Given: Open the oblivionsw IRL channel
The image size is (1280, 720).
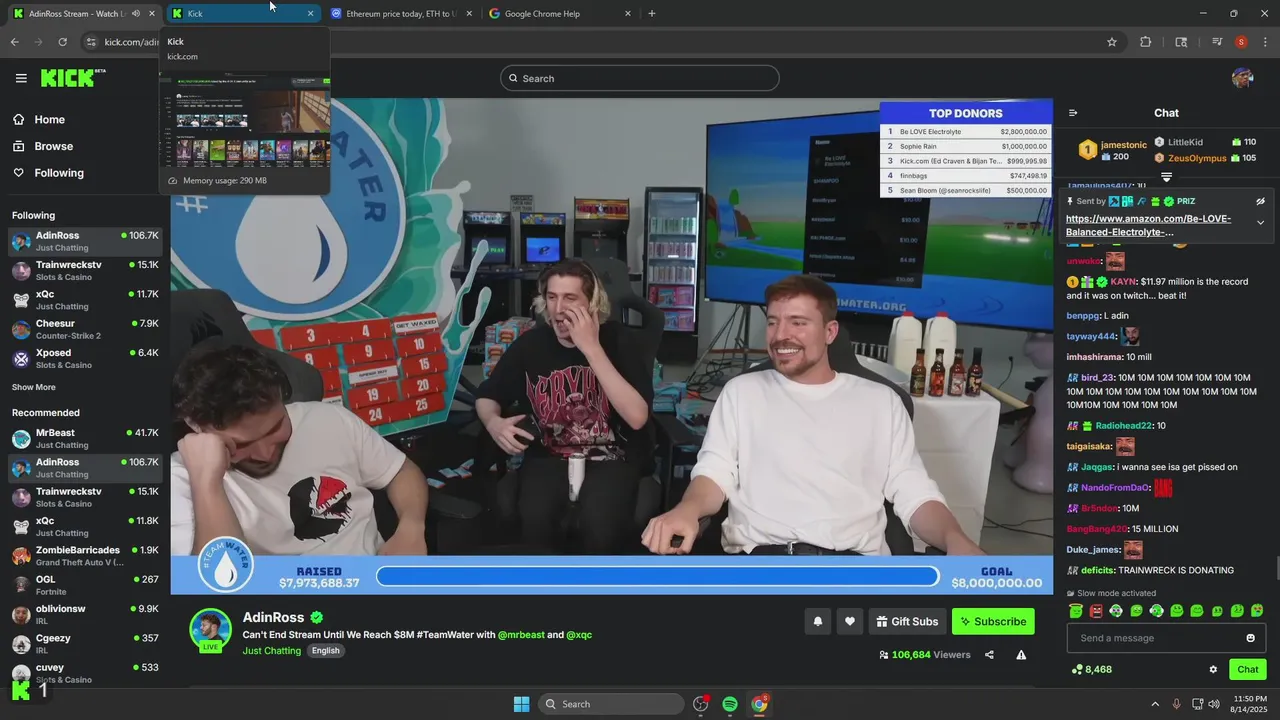Looking at the screenshot, I should (85, 614).
